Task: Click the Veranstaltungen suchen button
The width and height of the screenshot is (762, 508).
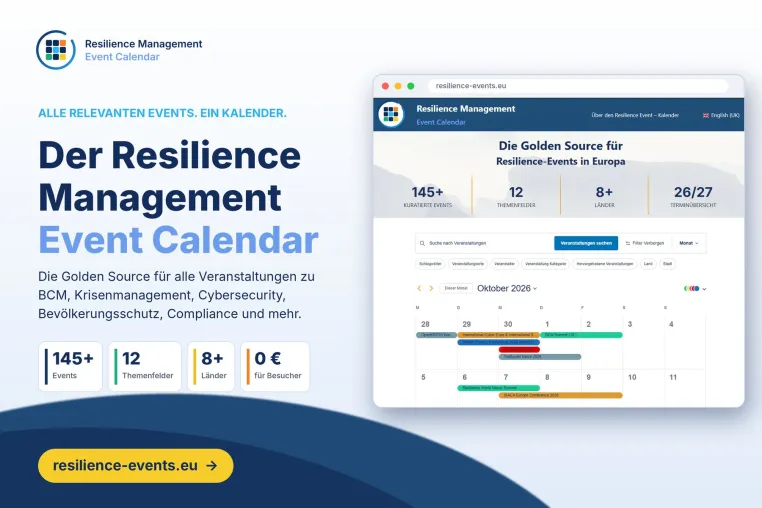Action: point(586,243)
